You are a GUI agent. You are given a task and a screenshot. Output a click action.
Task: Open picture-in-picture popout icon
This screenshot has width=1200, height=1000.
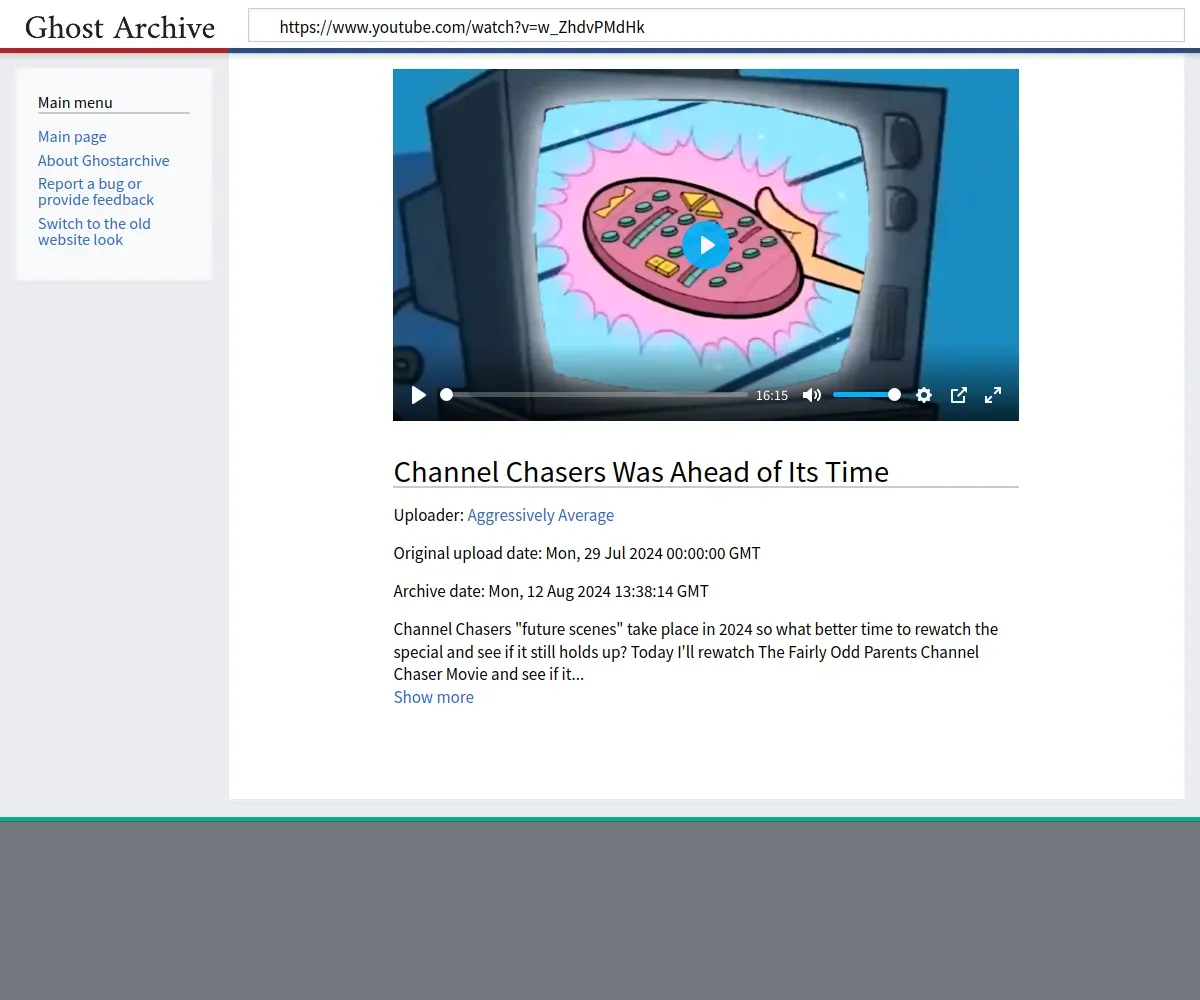[x=958, y=395]
